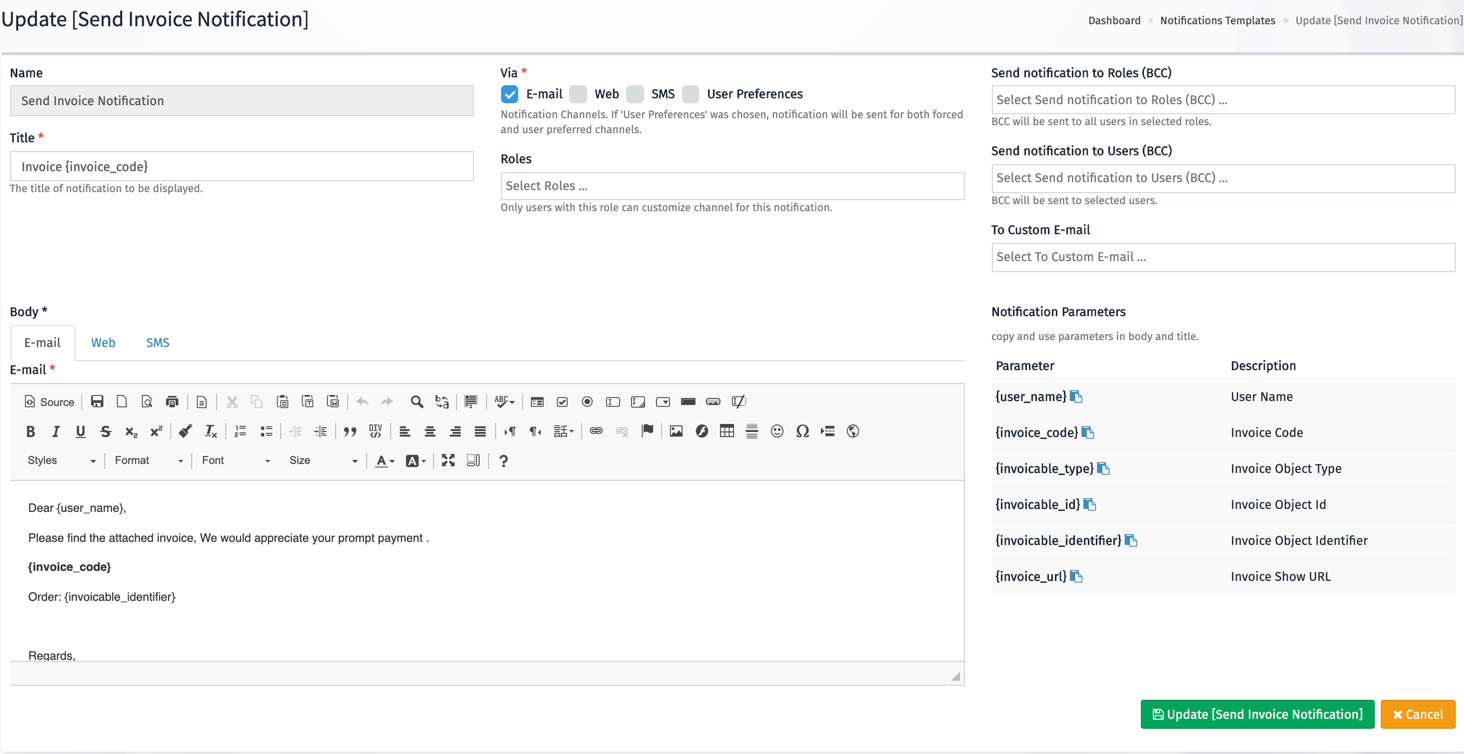
Task: Open the Styles dropdown
Action: click(x=61, y=461)
